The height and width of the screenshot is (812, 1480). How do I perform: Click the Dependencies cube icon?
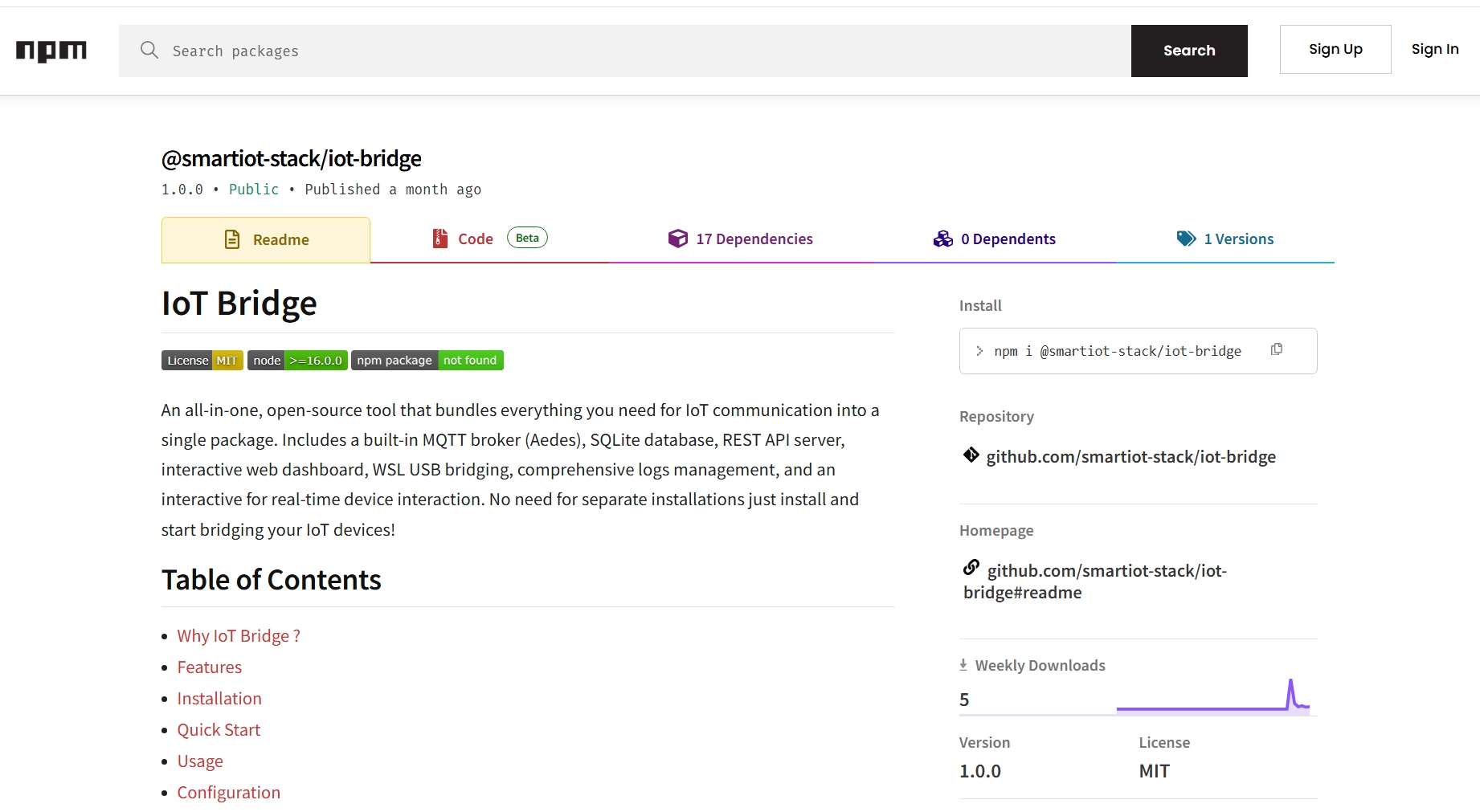[678, 239]
